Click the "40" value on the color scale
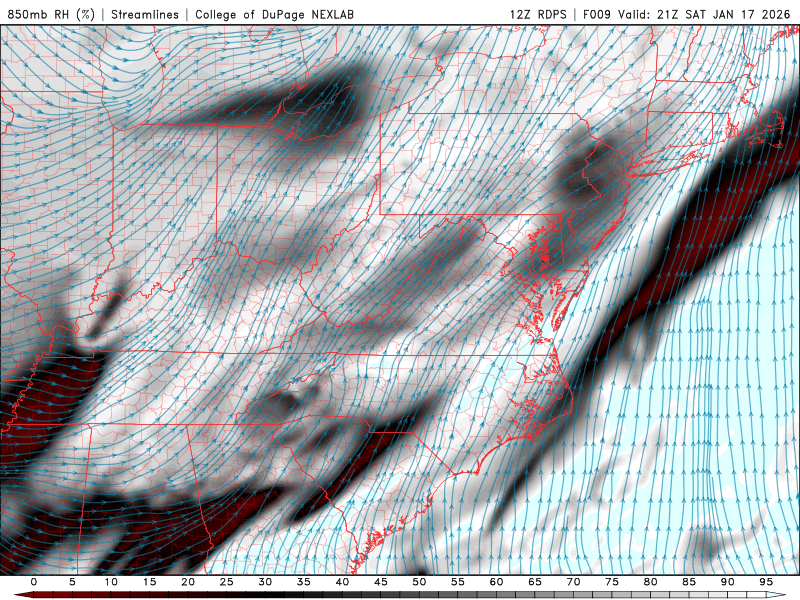Screen dimensions: 800x600 click(342, 582)
